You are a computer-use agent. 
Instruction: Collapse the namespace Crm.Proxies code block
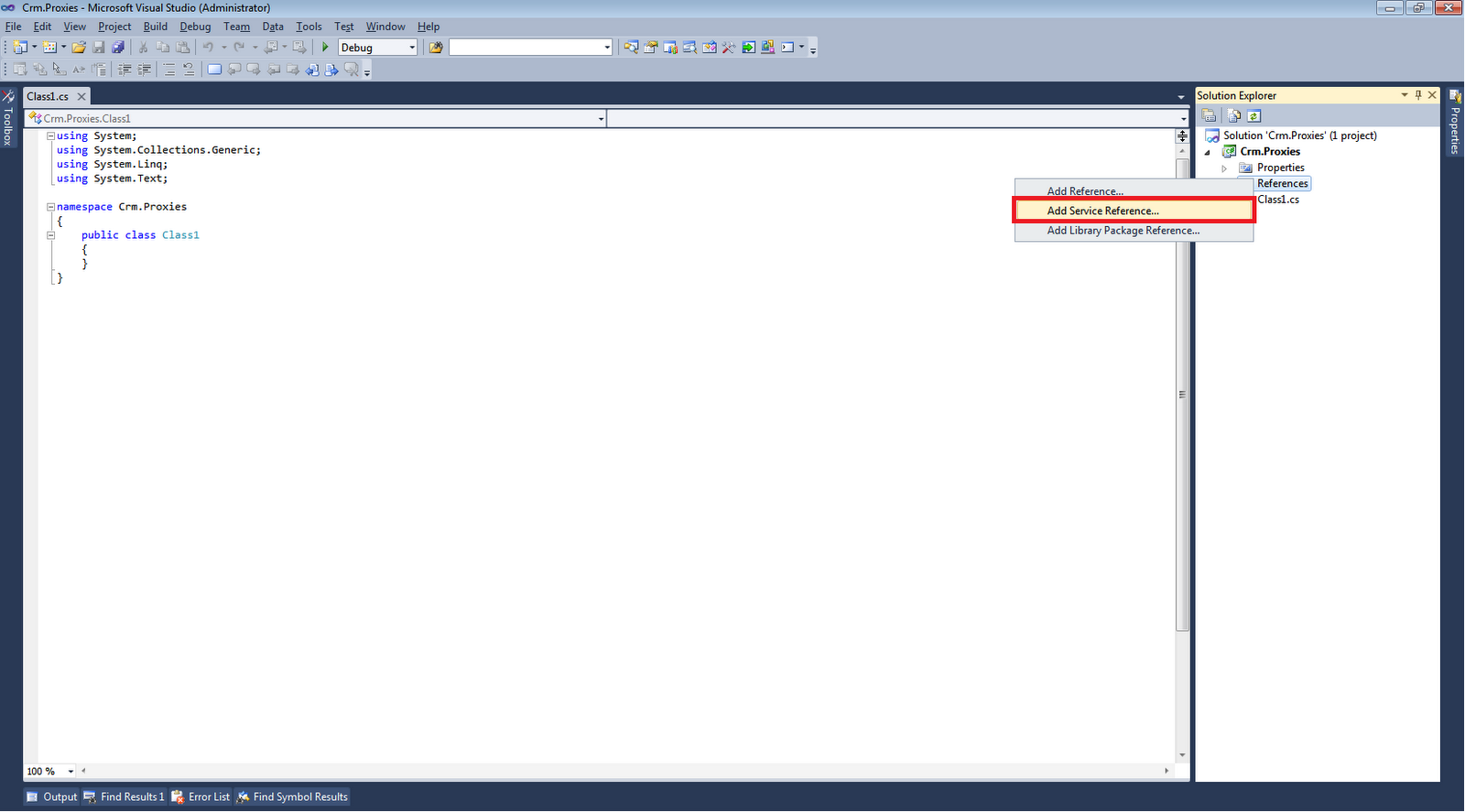[x=51, y=207]
